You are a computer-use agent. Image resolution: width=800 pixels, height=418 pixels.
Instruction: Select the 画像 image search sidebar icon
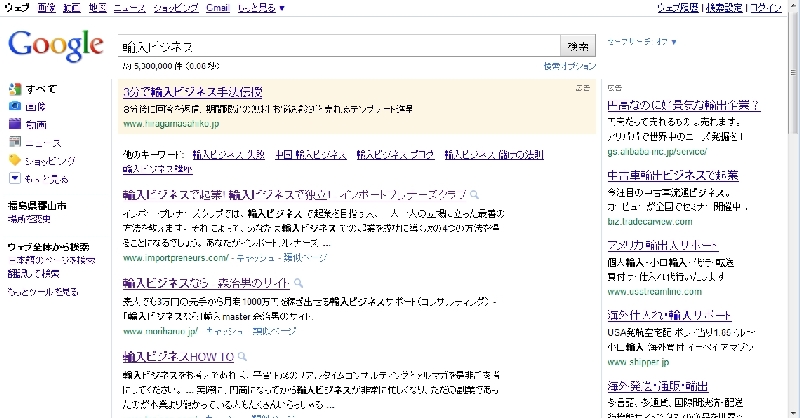click(x=15, y=106)
